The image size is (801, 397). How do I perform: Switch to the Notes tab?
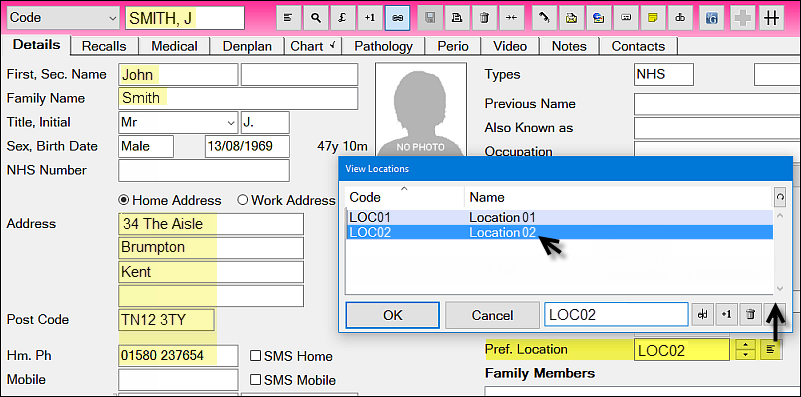pos(569,46)
